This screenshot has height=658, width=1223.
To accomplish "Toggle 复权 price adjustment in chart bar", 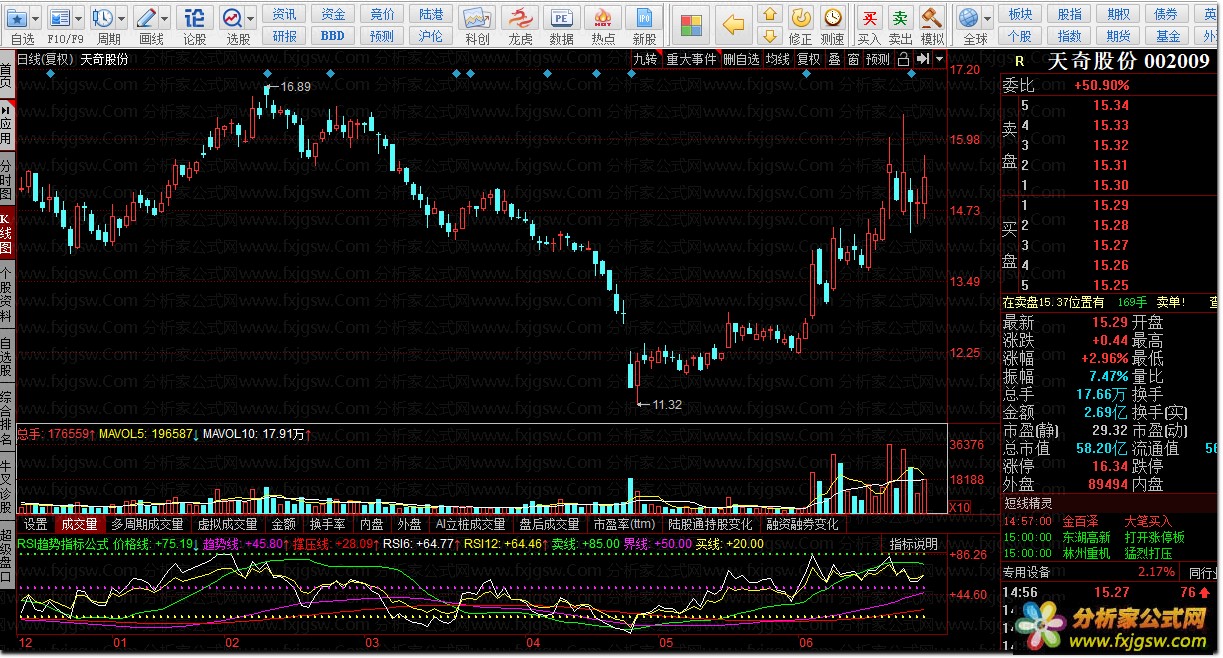I will click(x=809, y=59).
